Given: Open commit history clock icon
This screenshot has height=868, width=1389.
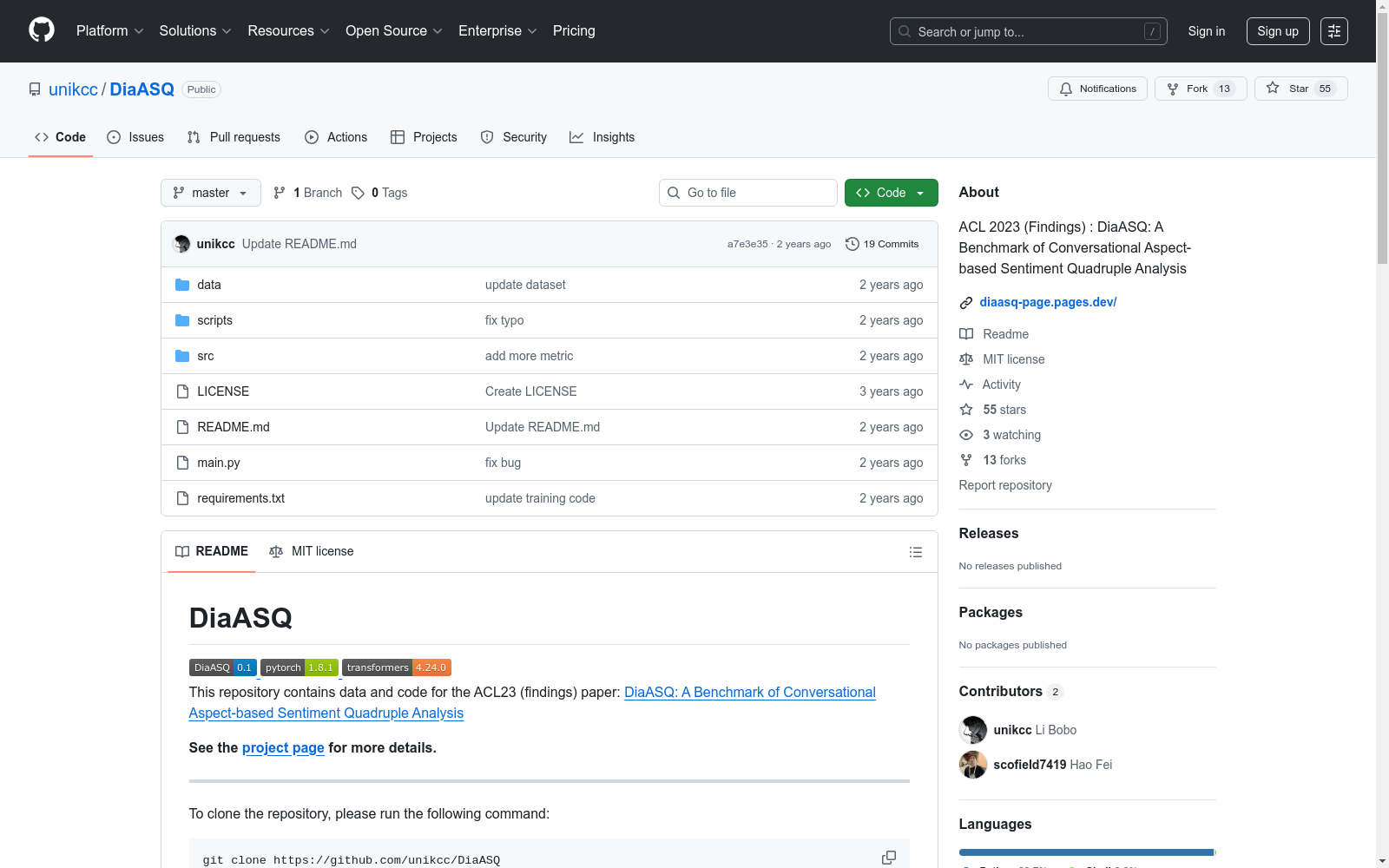Looking at the screenshot, I should [x=852, y=244].
